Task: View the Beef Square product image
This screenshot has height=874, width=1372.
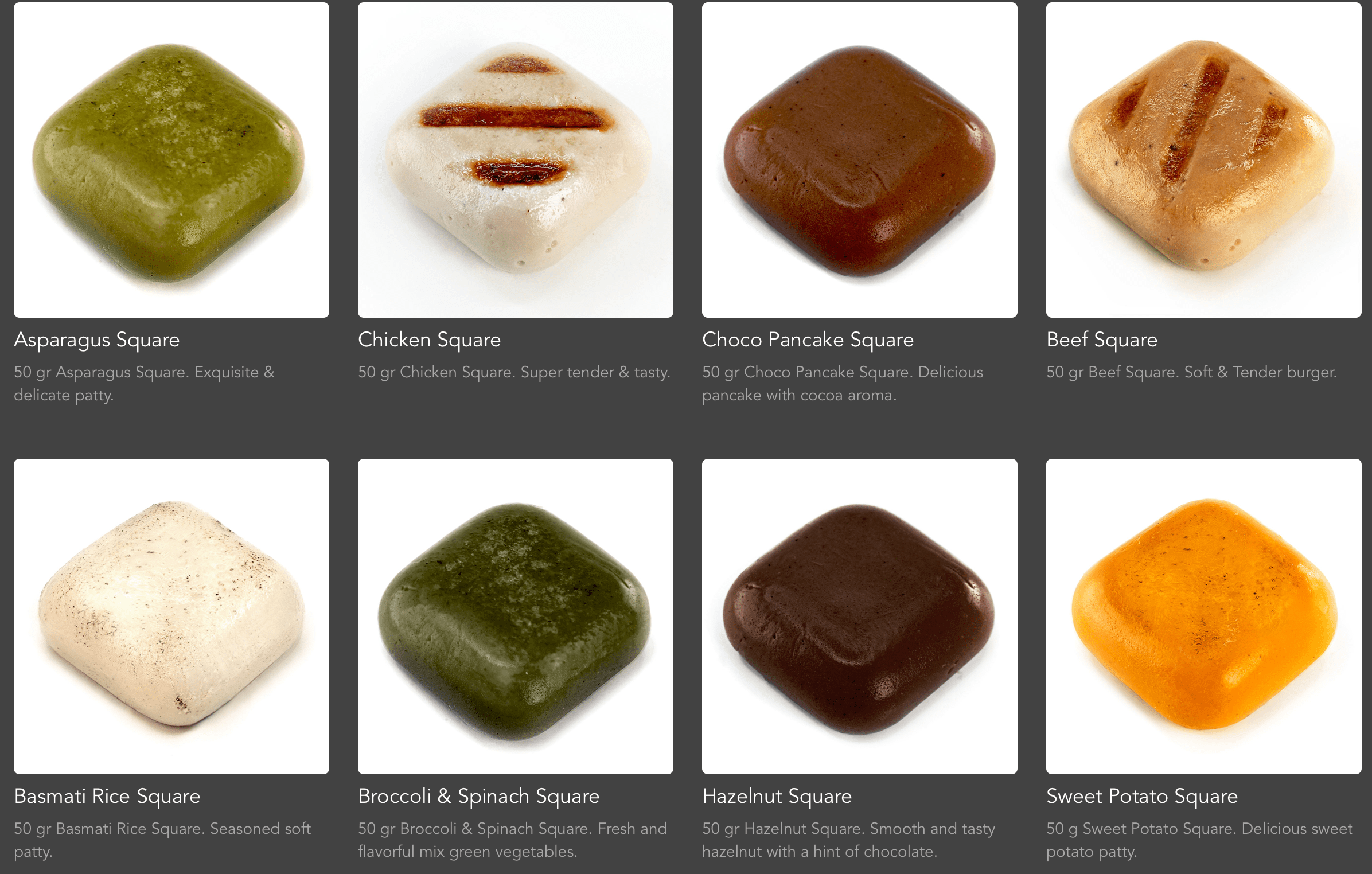Action: (x=1204, y=160)
